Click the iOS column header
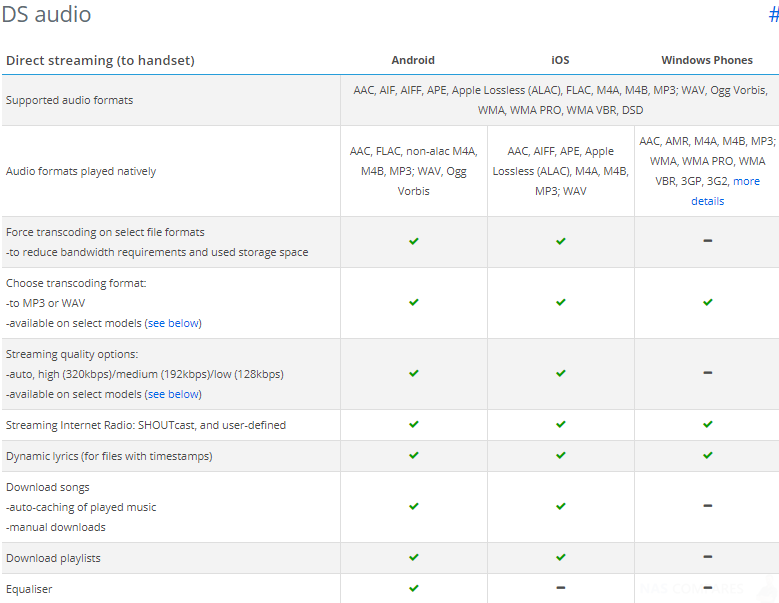Image resolution: width=779 pixels, height=603 pixels. click(x=560, y=60)
